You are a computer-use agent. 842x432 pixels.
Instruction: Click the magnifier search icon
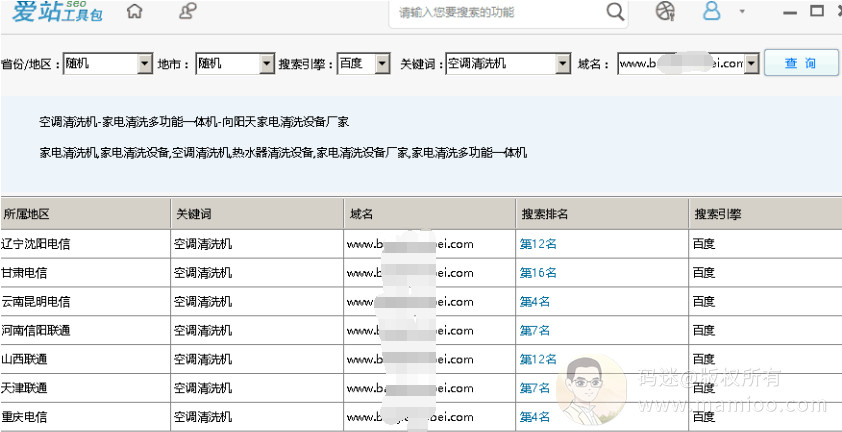pos(615,12)
